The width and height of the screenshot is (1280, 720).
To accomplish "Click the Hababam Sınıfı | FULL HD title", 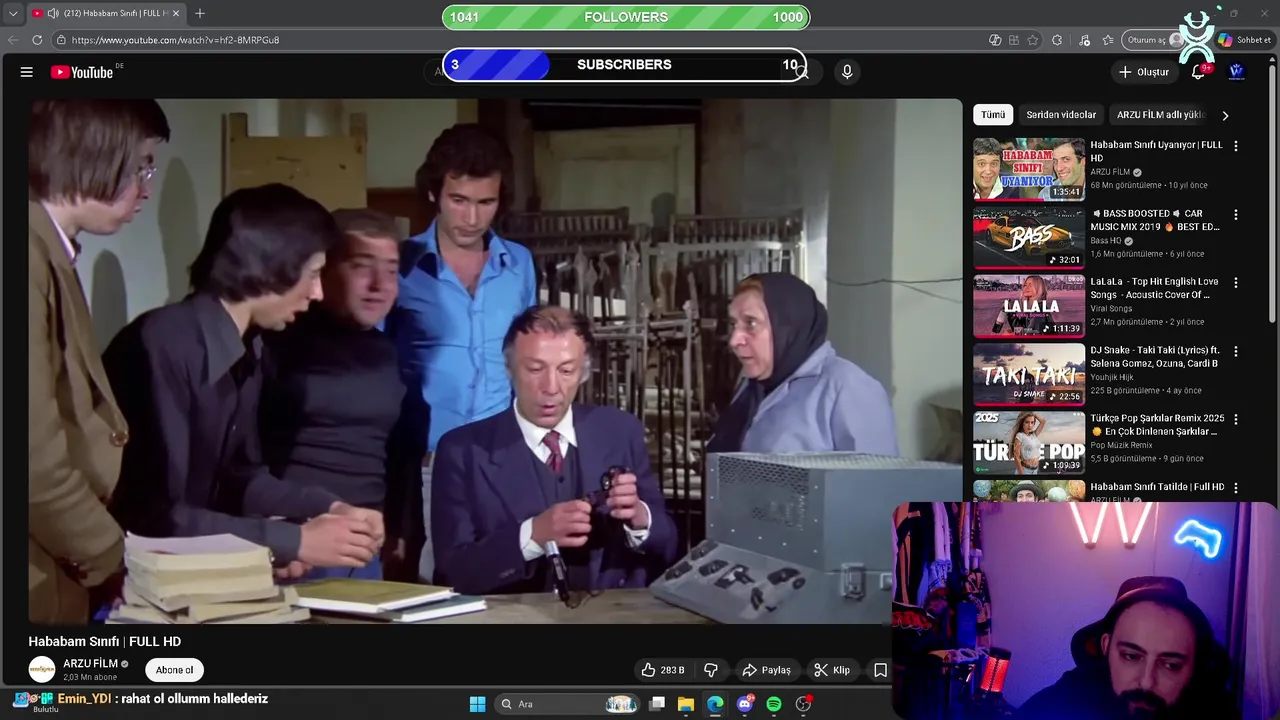I will coord(105,641).
